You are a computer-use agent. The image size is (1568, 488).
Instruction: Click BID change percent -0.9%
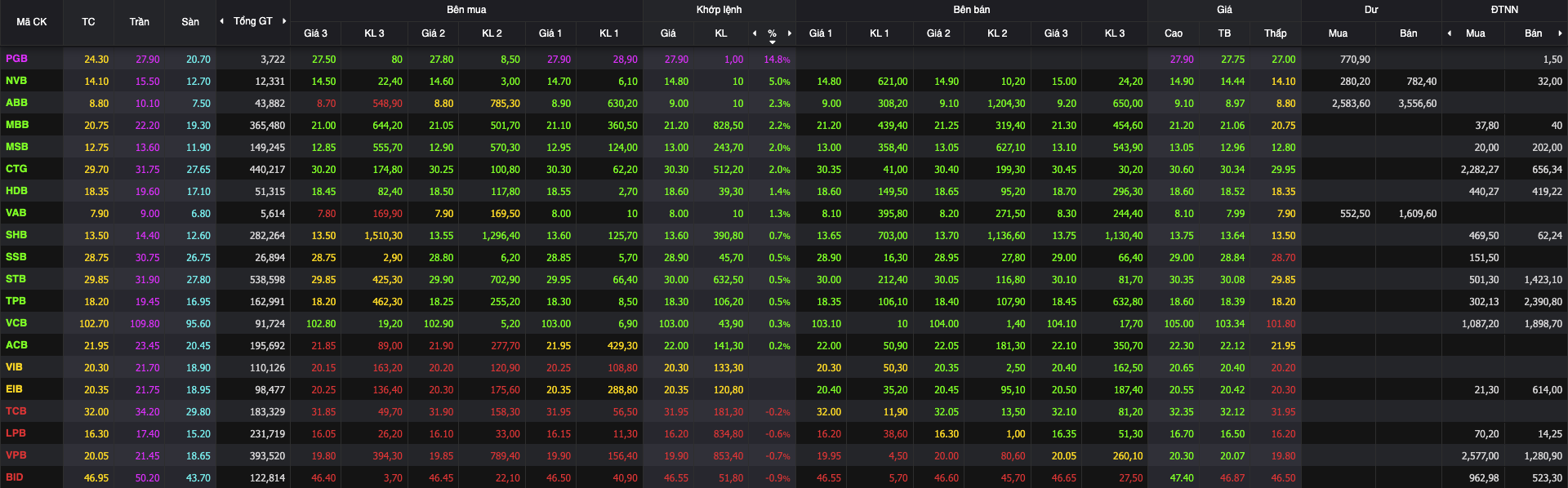click(x=777, y=478)
